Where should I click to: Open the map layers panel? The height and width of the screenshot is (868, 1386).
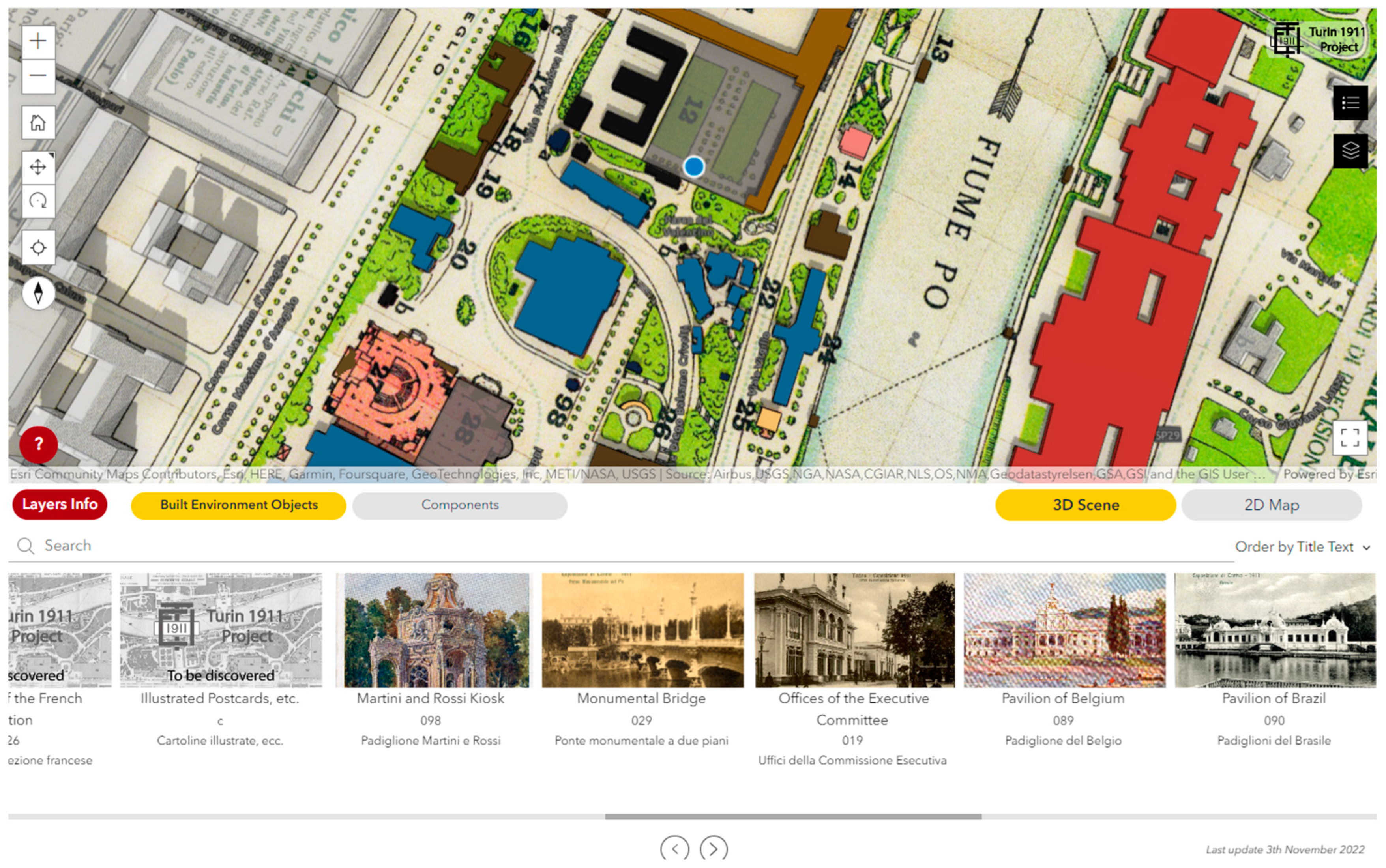[x=1350, y=151]
